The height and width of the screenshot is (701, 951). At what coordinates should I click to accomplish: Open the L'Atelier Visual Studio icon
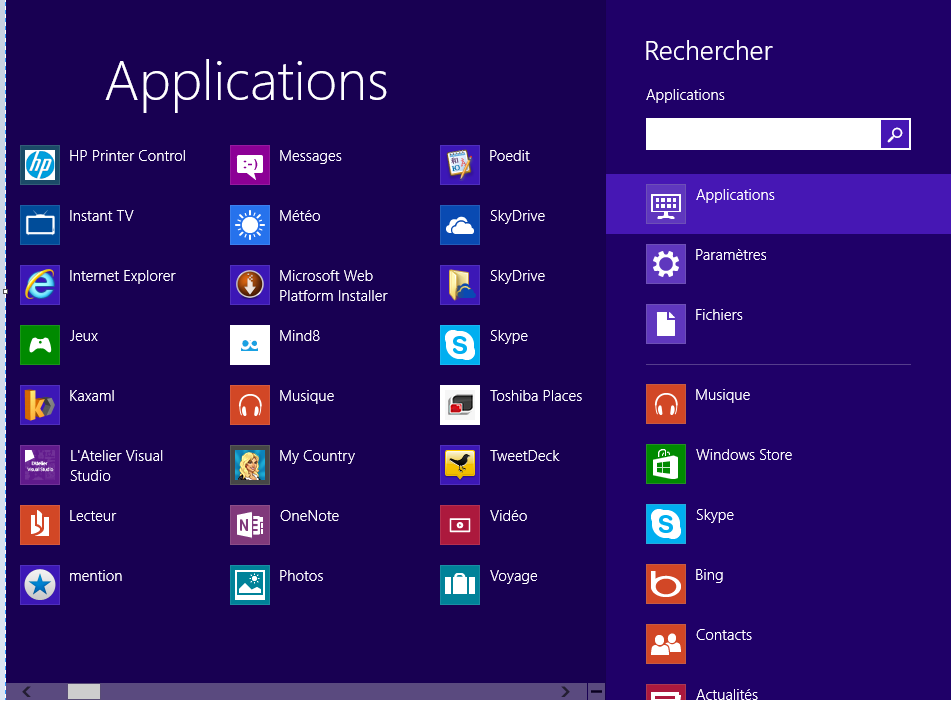pos(40,465)
